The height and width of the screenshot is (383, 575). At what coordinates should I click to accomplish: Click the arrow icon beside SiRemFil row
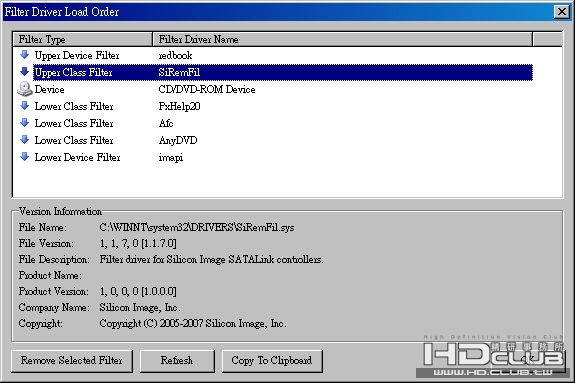(25, 72)
